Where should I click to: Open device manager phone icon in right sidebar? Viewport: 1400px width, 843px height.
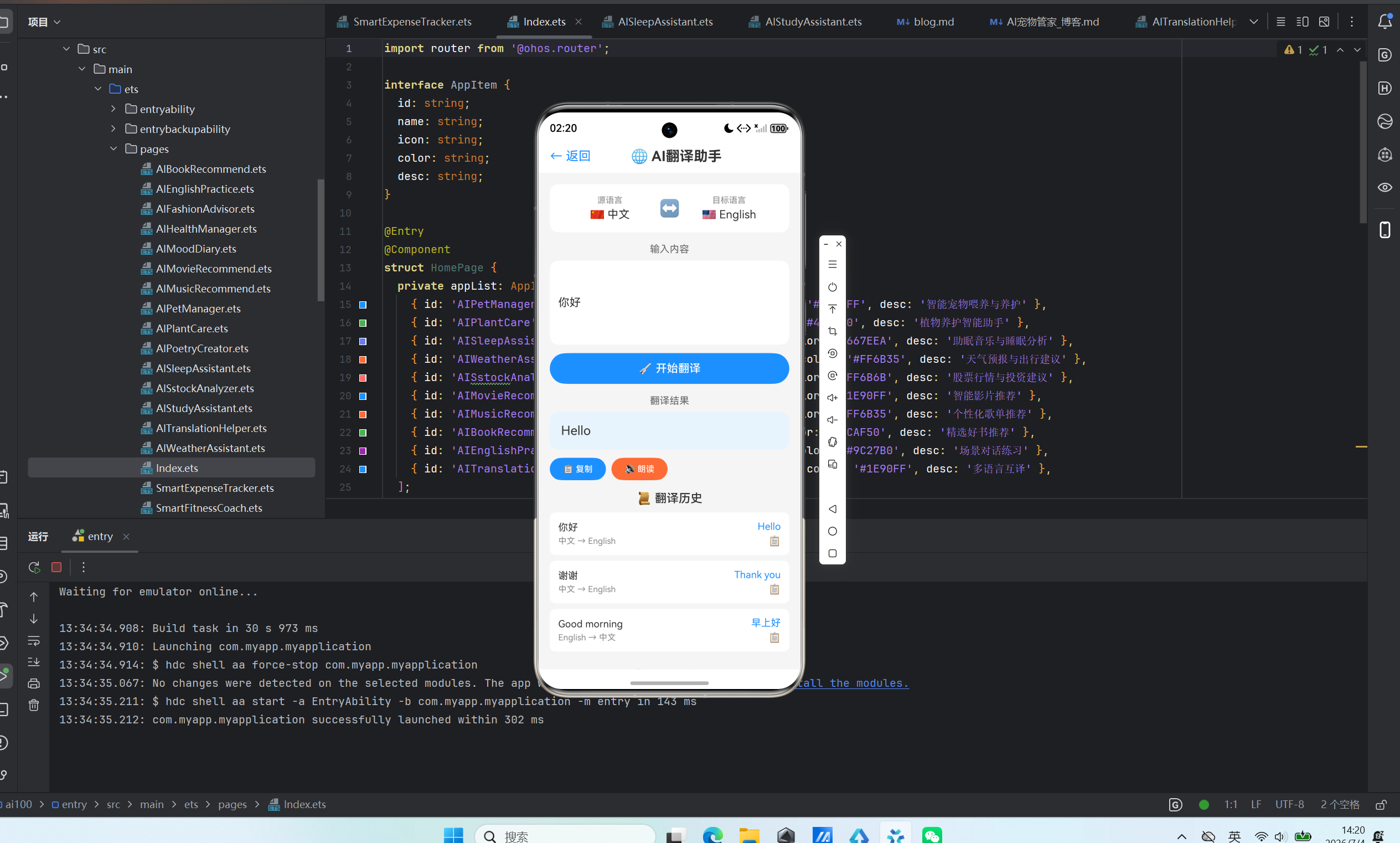(1384, 230)
